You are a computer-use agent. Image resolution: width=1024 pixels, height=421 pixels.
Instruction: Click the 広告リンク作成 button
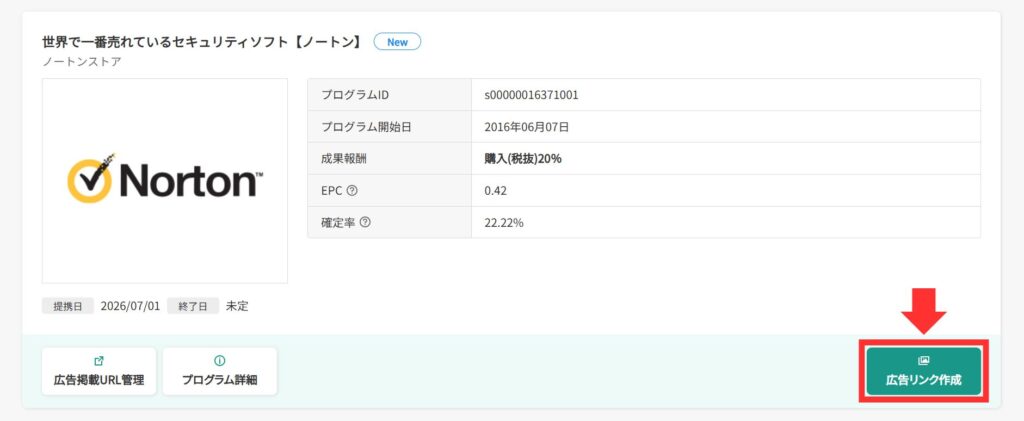(923, 371)
